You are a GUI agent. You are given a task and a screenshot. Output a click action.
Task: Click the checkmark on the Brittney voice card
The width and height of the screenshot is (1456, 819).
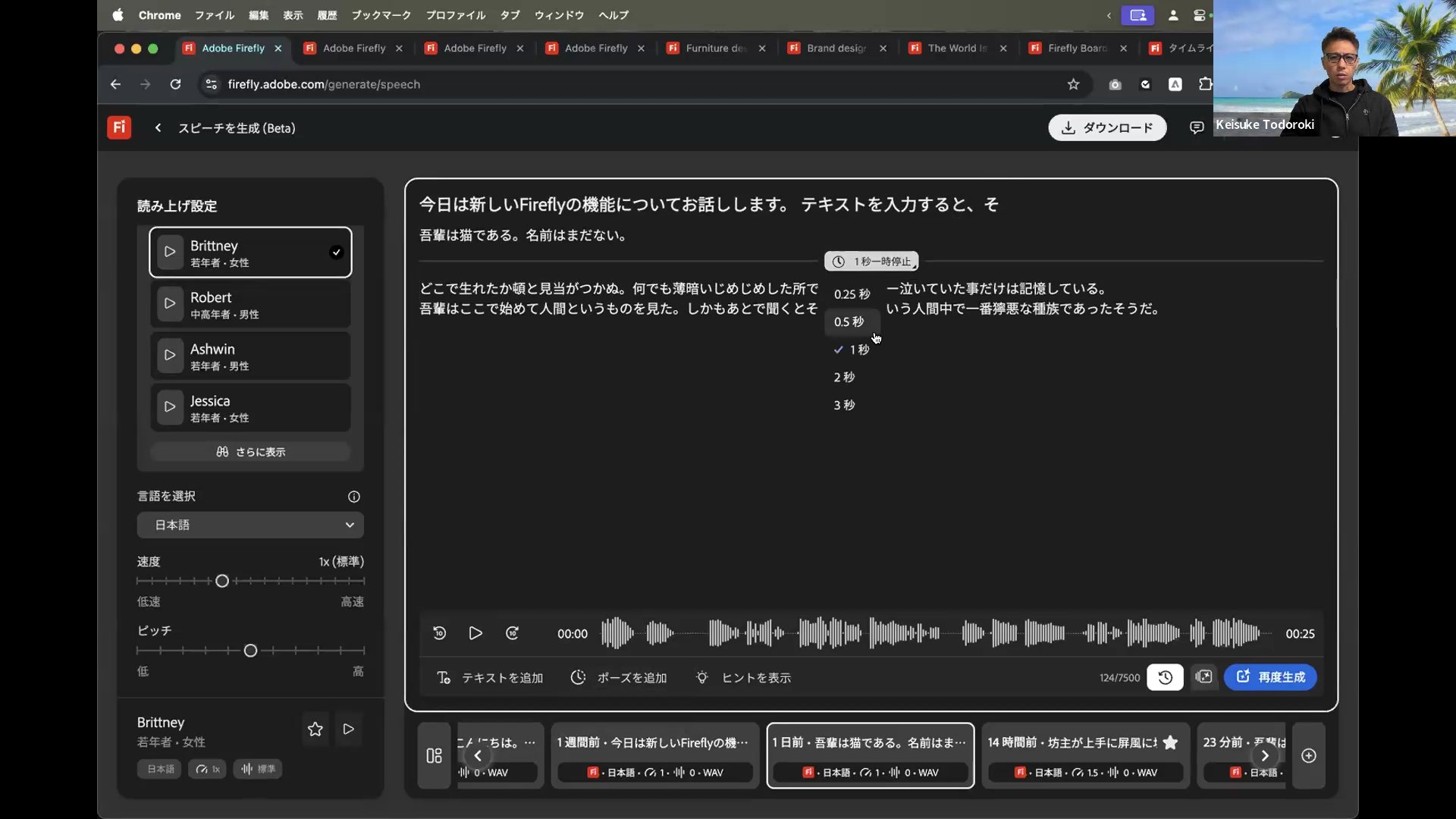click(336, 252)
